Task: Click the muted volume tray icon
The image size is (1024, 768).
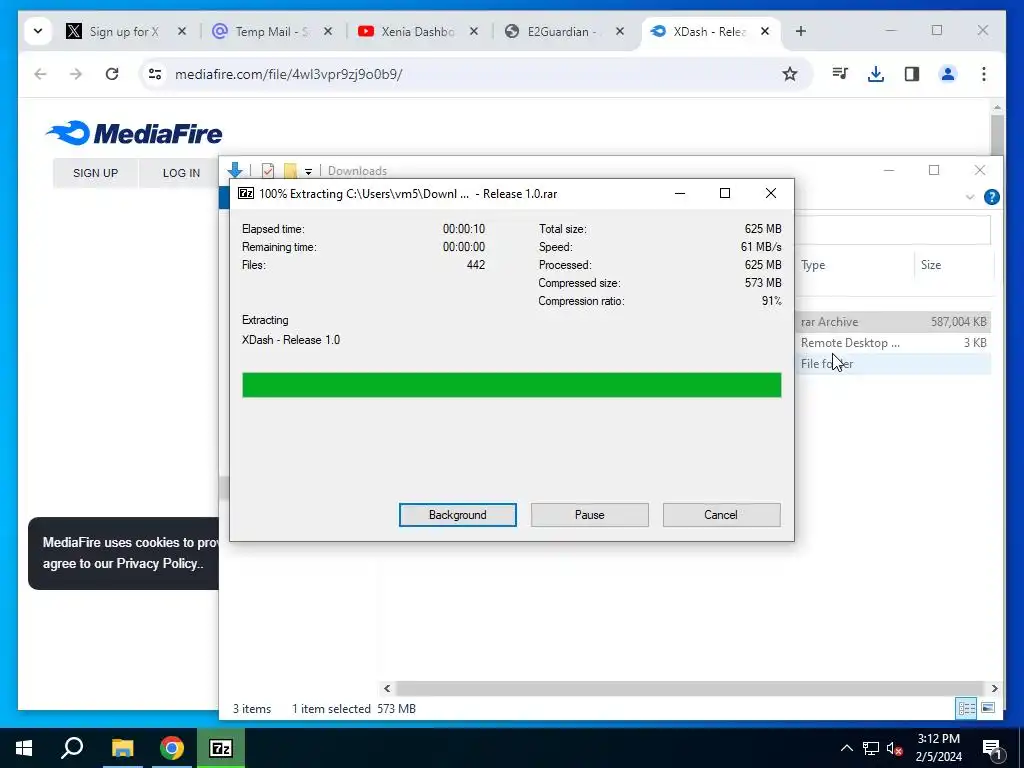Action: (895, 748)
